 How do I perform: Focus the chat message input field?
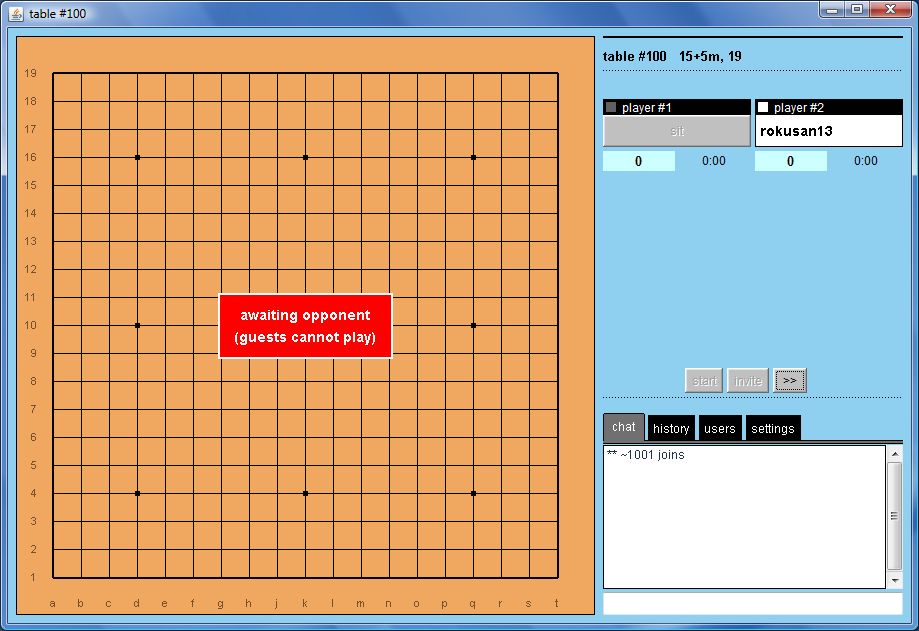[752, 604]
